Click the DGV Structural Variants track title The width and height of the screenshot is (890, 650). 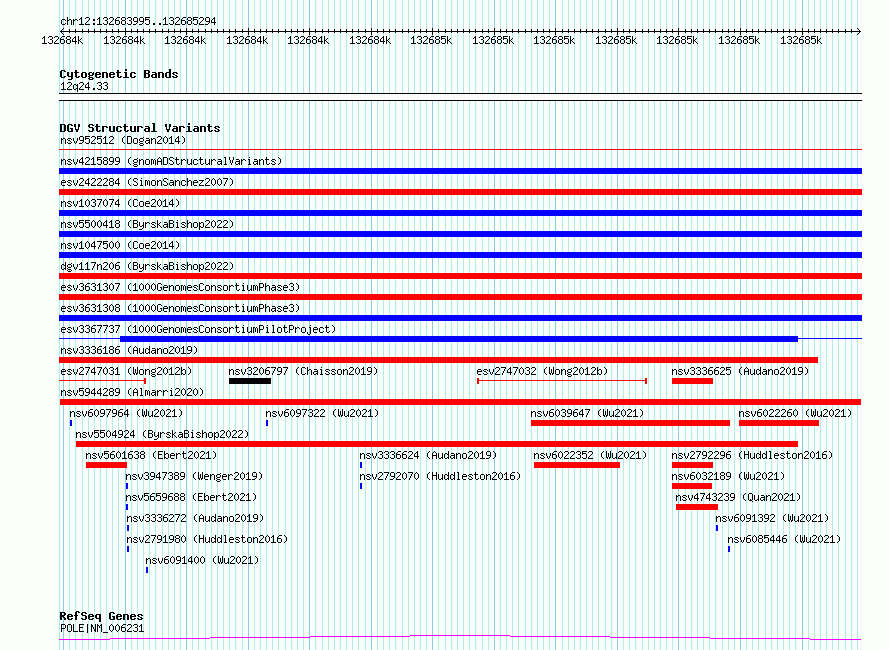pyautogui.click(x=140, y=128)
